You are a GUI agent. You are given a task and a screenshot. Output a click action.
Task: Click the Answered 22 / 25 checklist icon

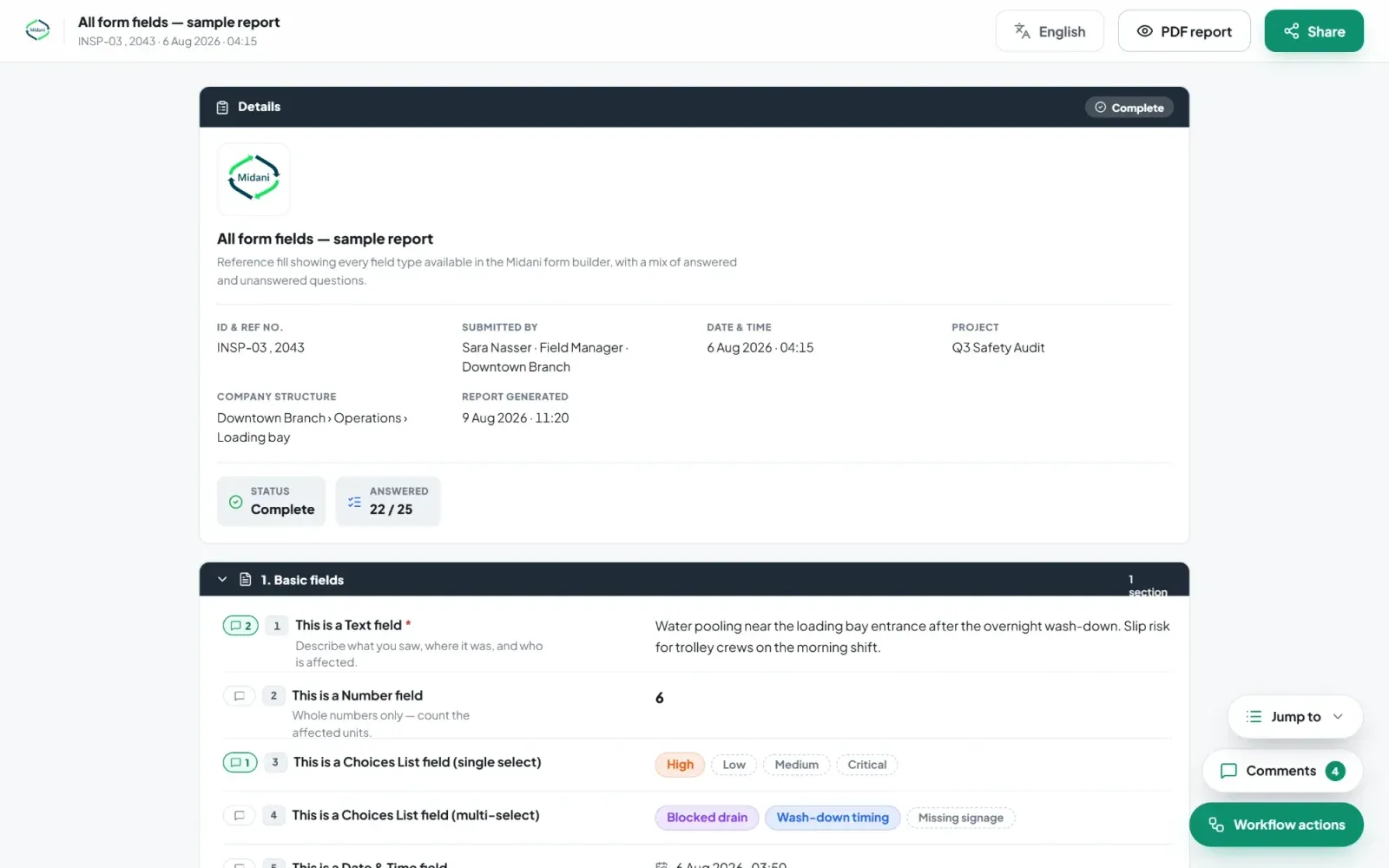click(354, 502)
